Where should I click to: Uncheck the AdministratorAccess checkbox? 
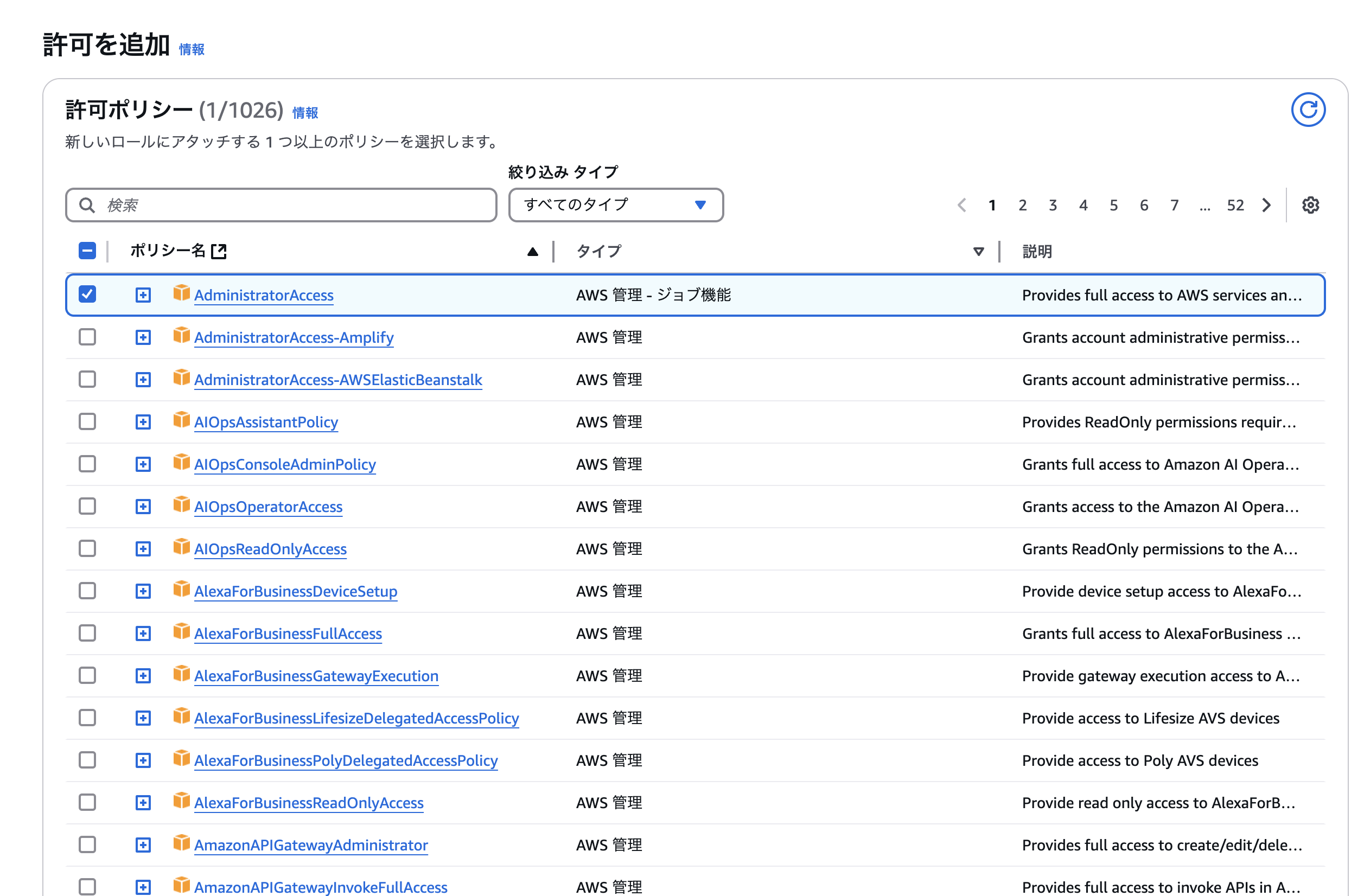point(87,295)
